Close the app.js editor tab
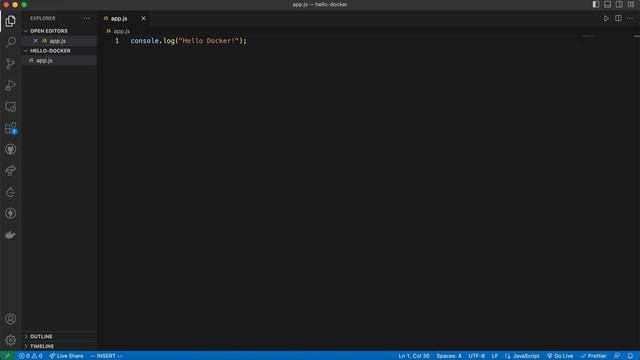 143,18
